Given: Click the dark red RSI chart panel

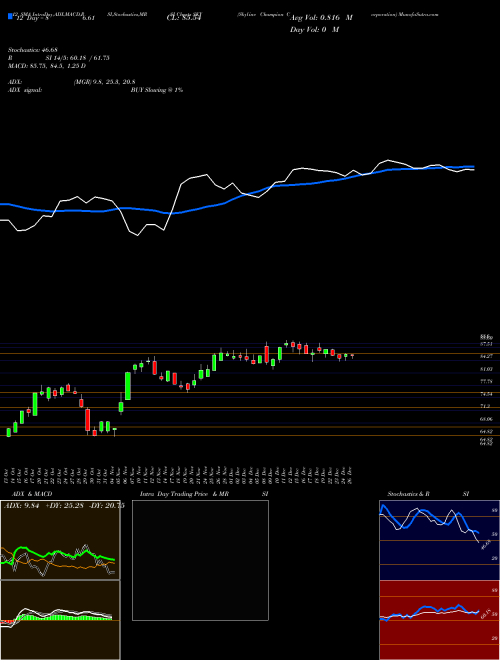Looking at the screenshot, I should [439, 620].
